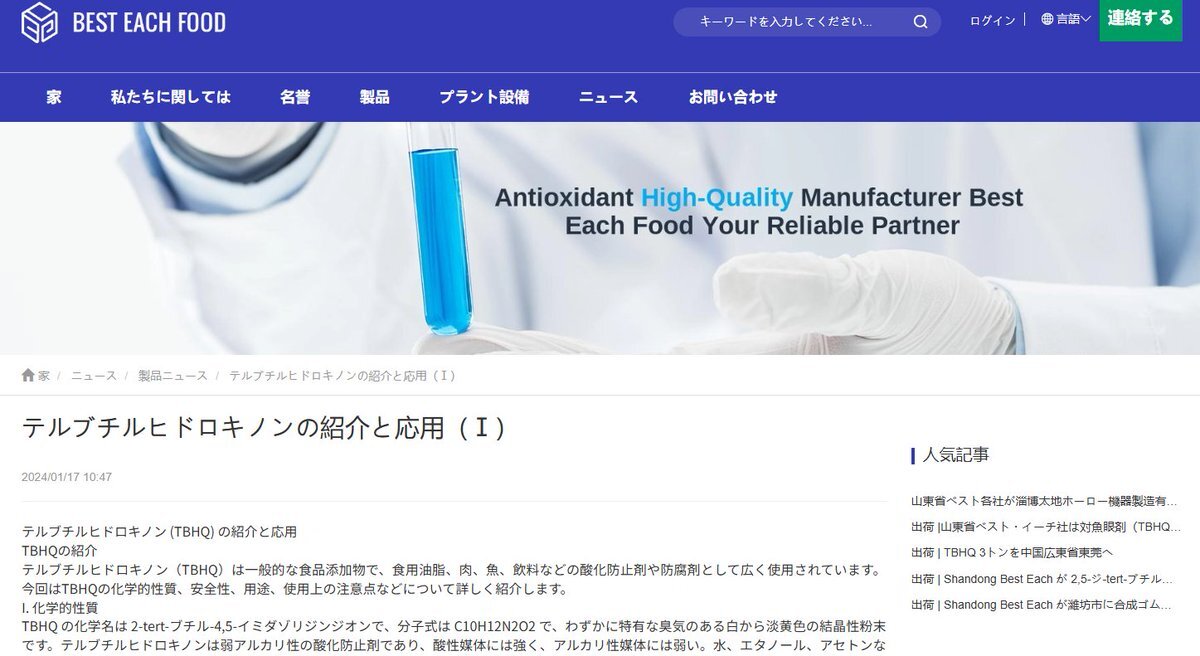Viewport: 1200px width, 656px height.
Task: Click the keyword search input field
Action: click(x=790, y=22)
